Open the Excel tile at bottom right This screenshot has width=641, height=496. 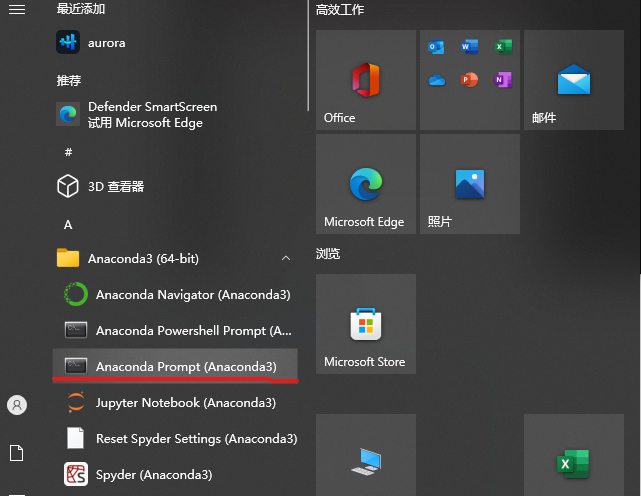(x=574, y=455)
